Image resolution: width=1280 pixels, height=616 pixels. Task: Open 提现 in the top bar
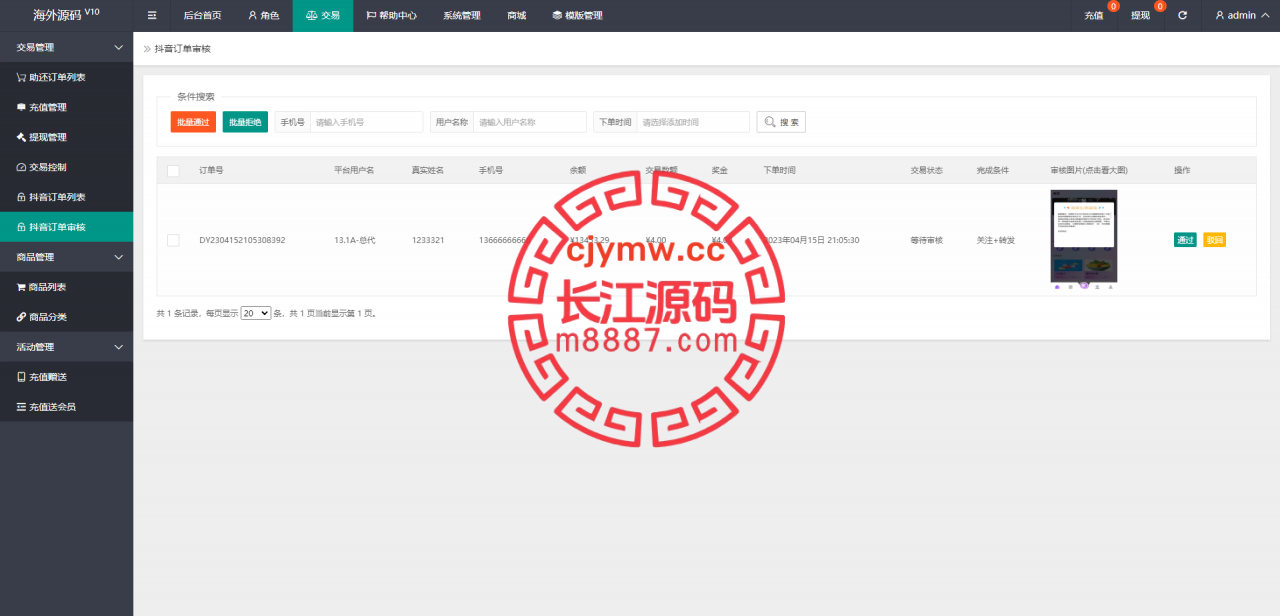coord(1140,16)
